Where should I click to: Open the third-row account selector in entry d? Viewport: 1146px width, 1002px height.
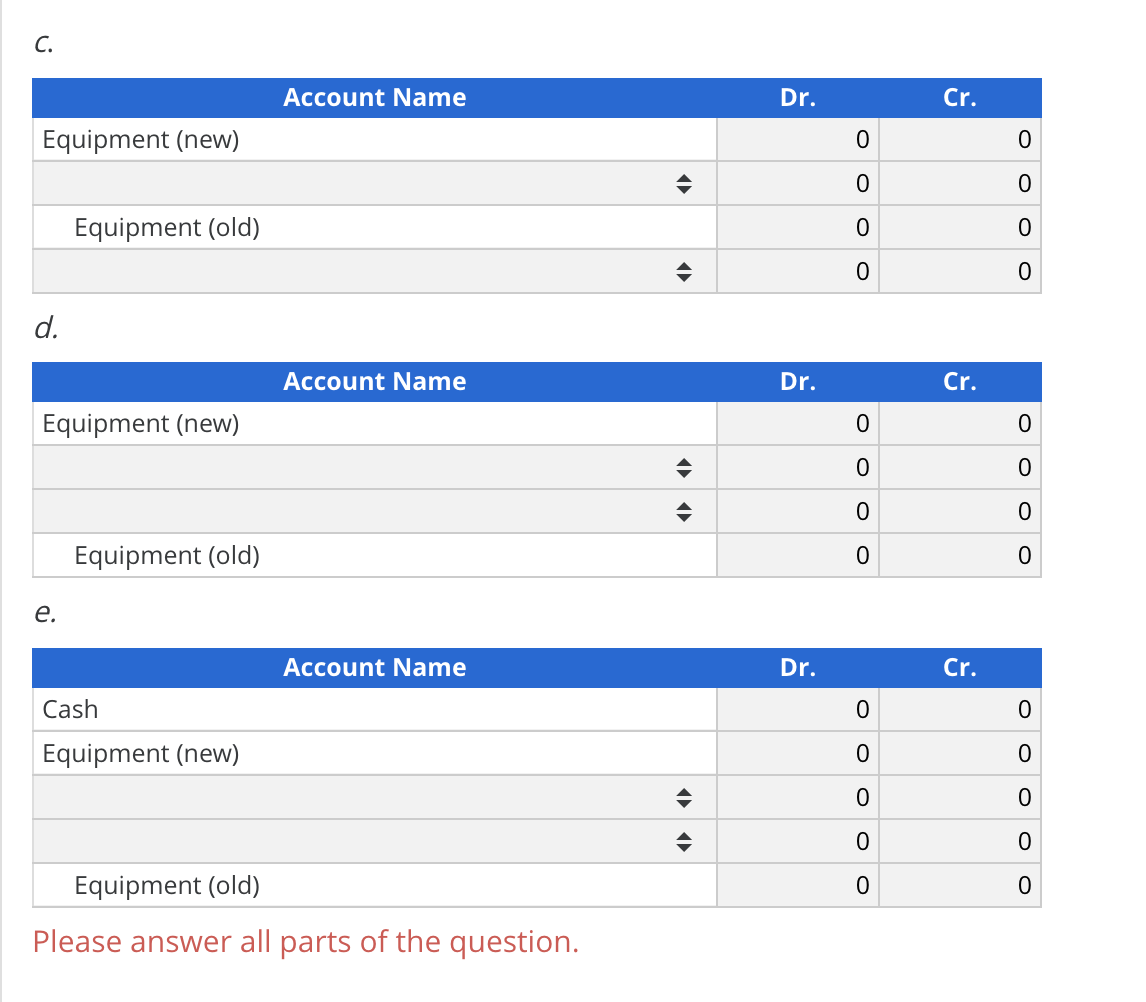[x=683, y=511]
